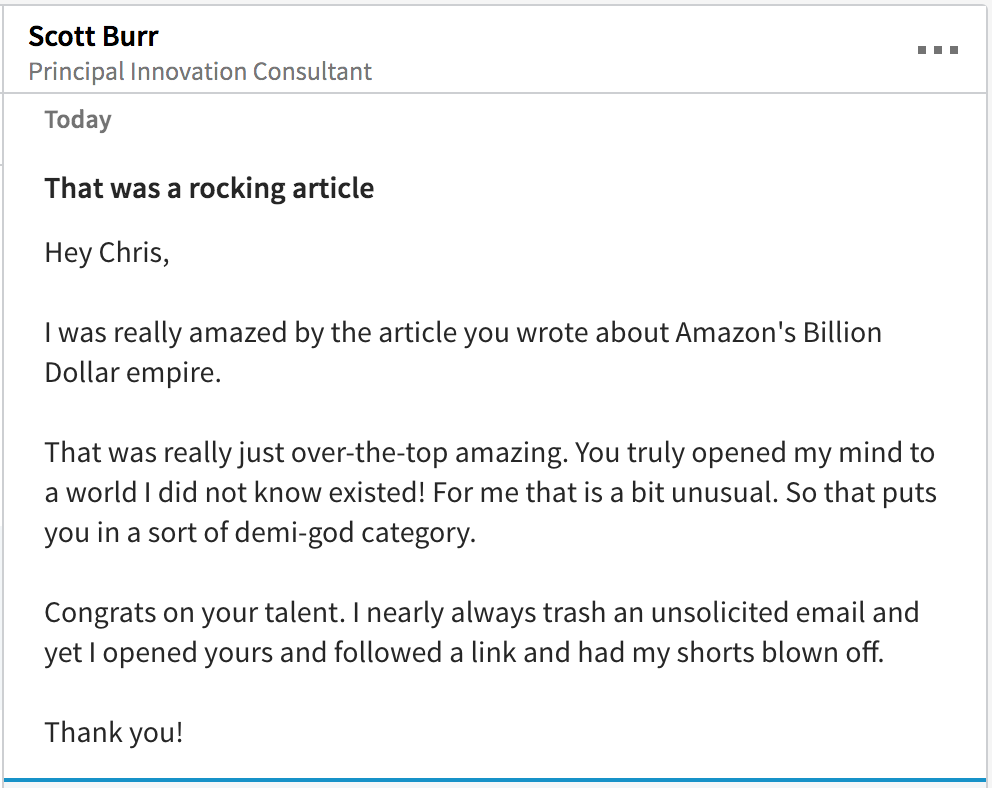992x788 pixels.
Task: Click the phrase 'Amazon's Billion Dollar empire'
Action: pos(778,332)
